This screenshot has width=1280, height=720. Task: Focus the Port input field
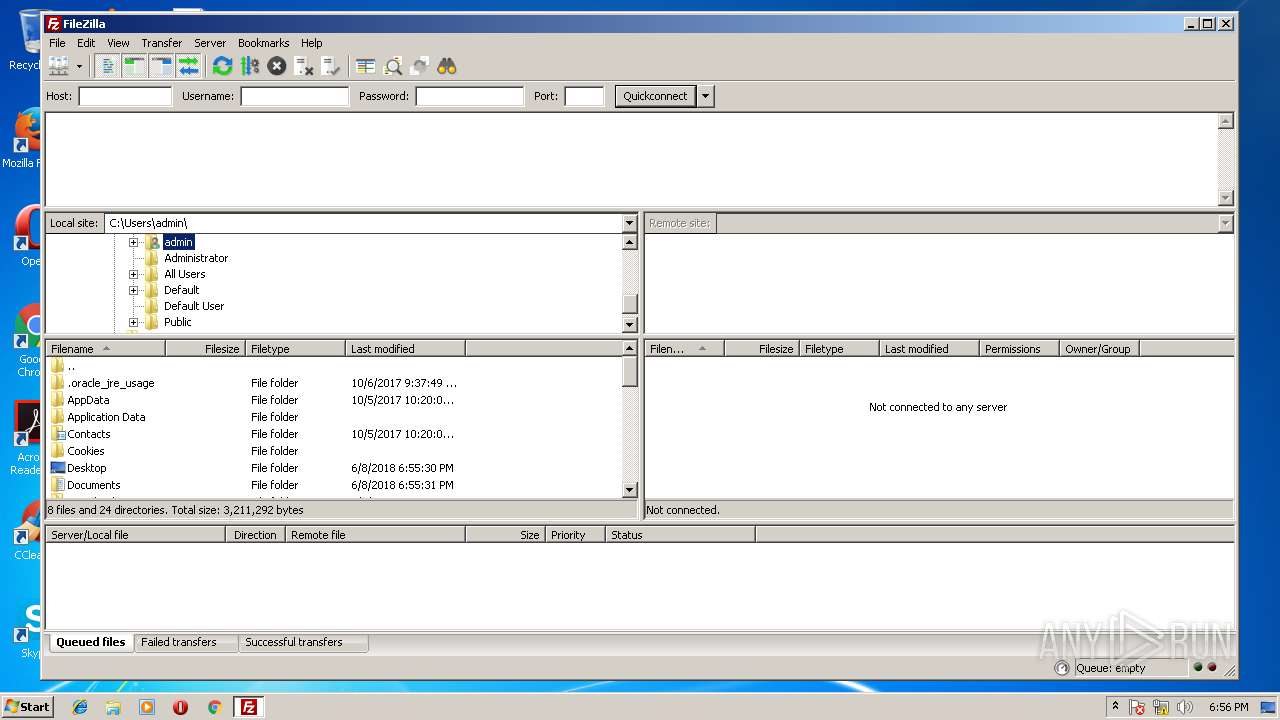click(x=584, y=96)
